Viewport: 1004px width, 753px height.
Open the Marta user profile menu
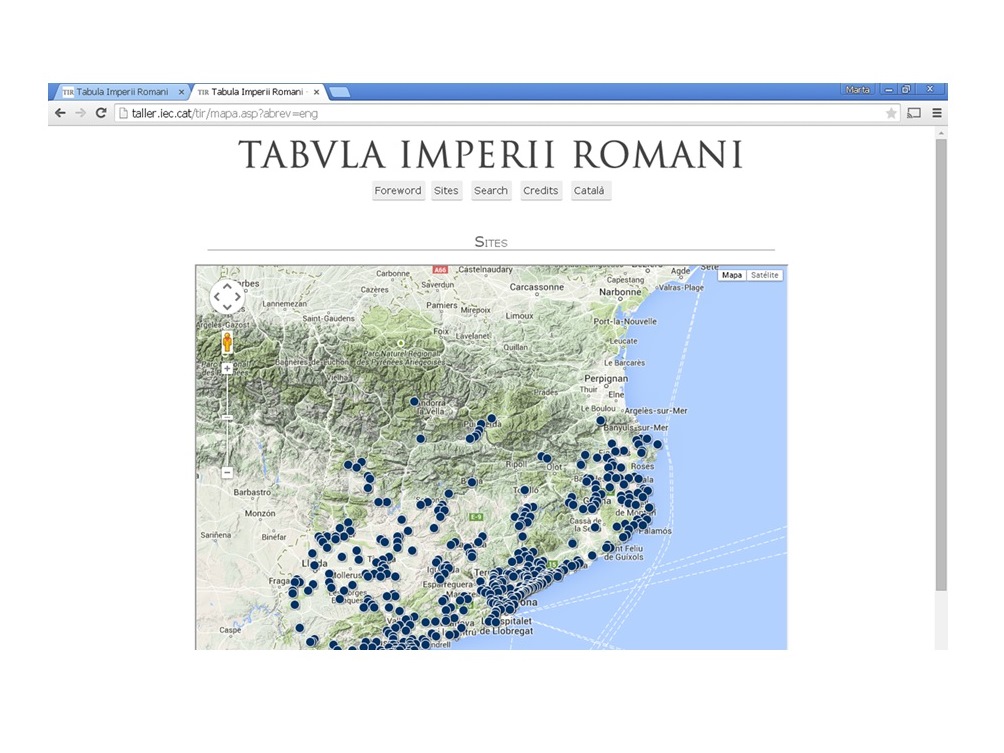pyautogui.click(x=857, y=90)
